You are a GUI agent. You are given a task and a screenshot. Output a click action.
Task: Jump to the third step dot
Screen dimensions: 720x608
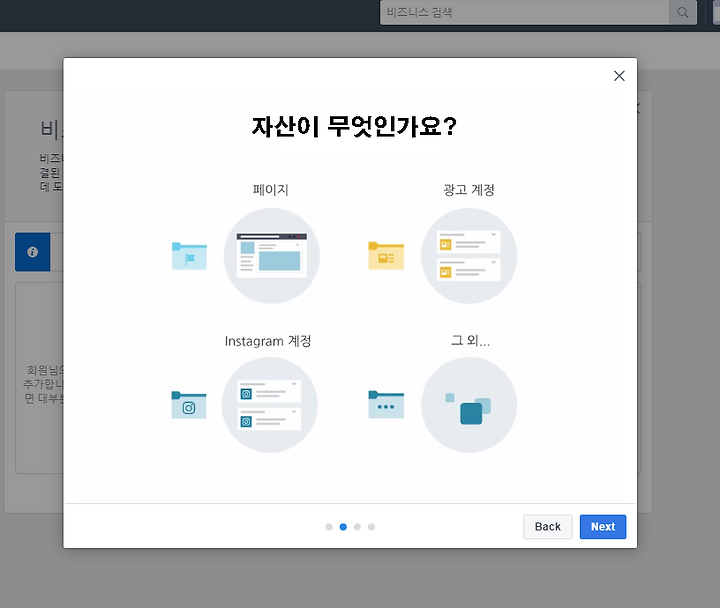[357, 527]
